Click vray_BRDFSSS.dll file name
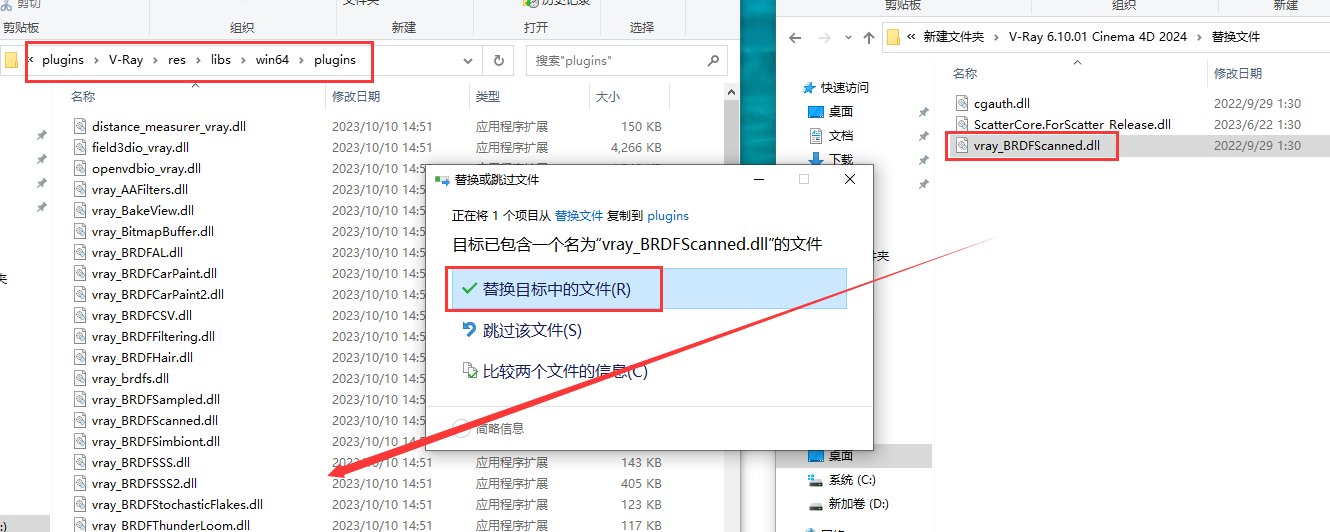The height and width of the screenshot is (532, 1330). click(x=141, y=462)
